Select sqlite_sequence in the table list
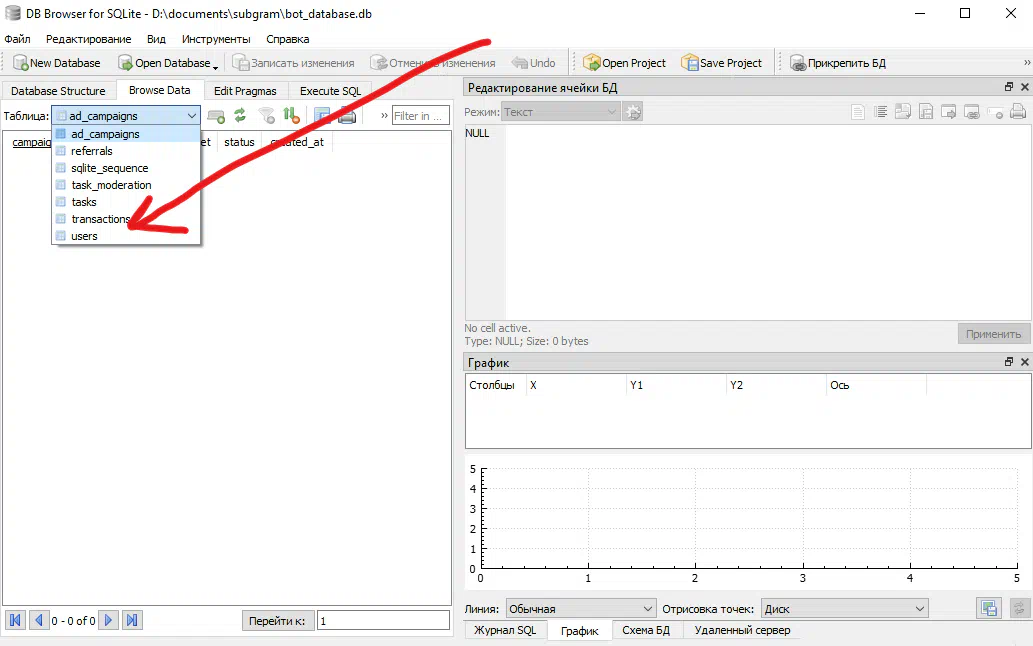Viewport: 1033px width, 646px height. [126, 168]
